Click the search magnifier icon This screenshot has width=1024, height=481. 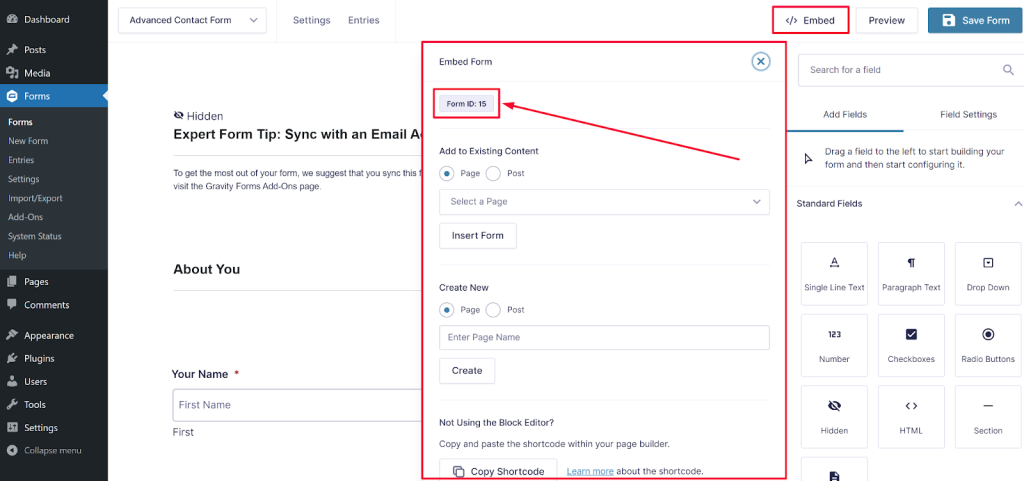[x=1008, y=70]
